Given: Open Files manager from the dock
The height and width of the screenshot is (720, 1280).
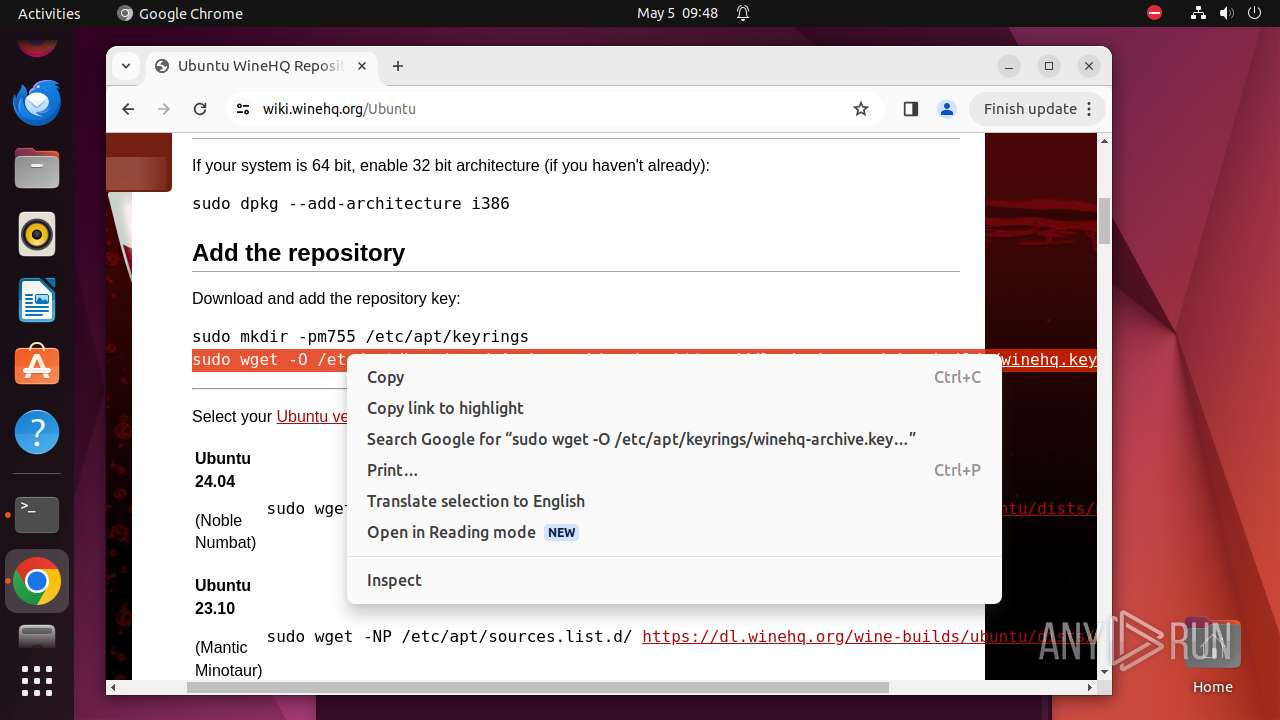Looking at the screenshot, I should (x=37, y=169).
